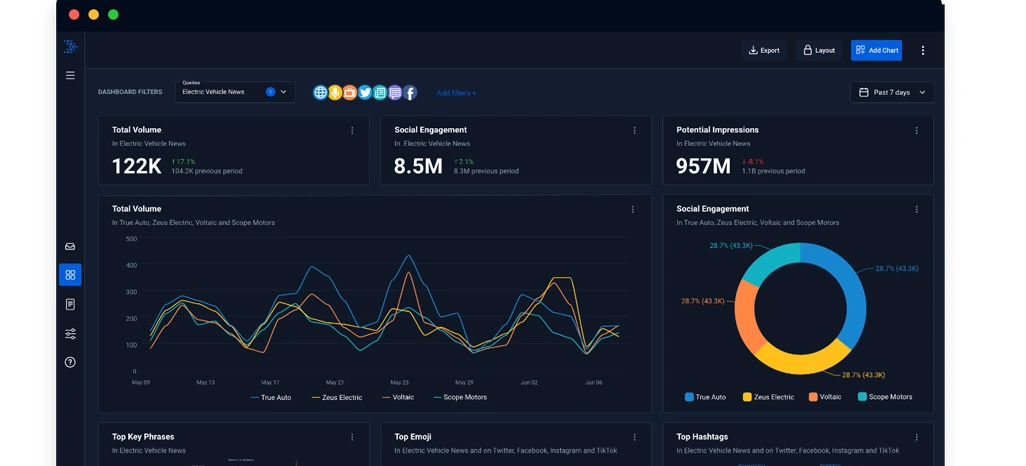Open the top bar three-dot overflow menu
The width and height of the screenshot is (1026, 466).
922,50
